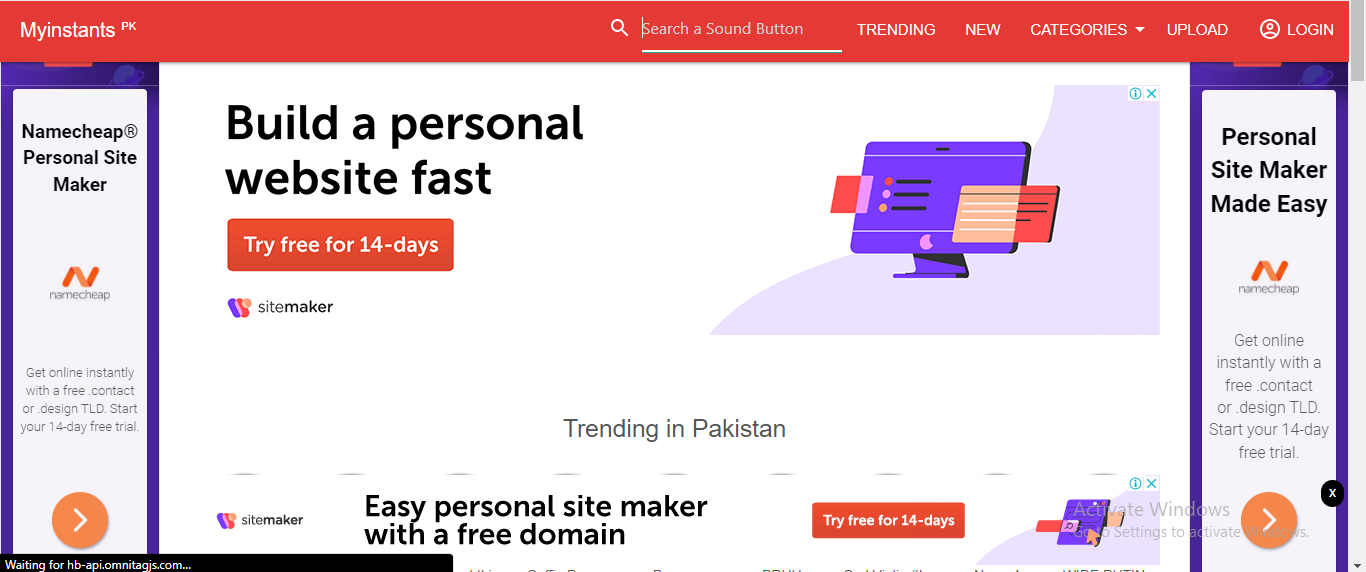Expand the CATEGORIES dropdown menu
The width and height of the screenshot is (1366, 572).
coord(1087,30)
